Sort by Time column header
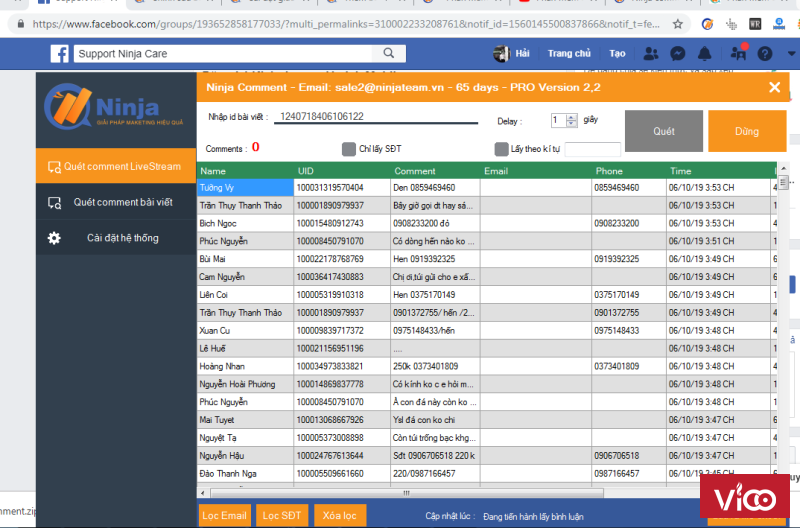The image size is (800, 528). click(718, 171)
